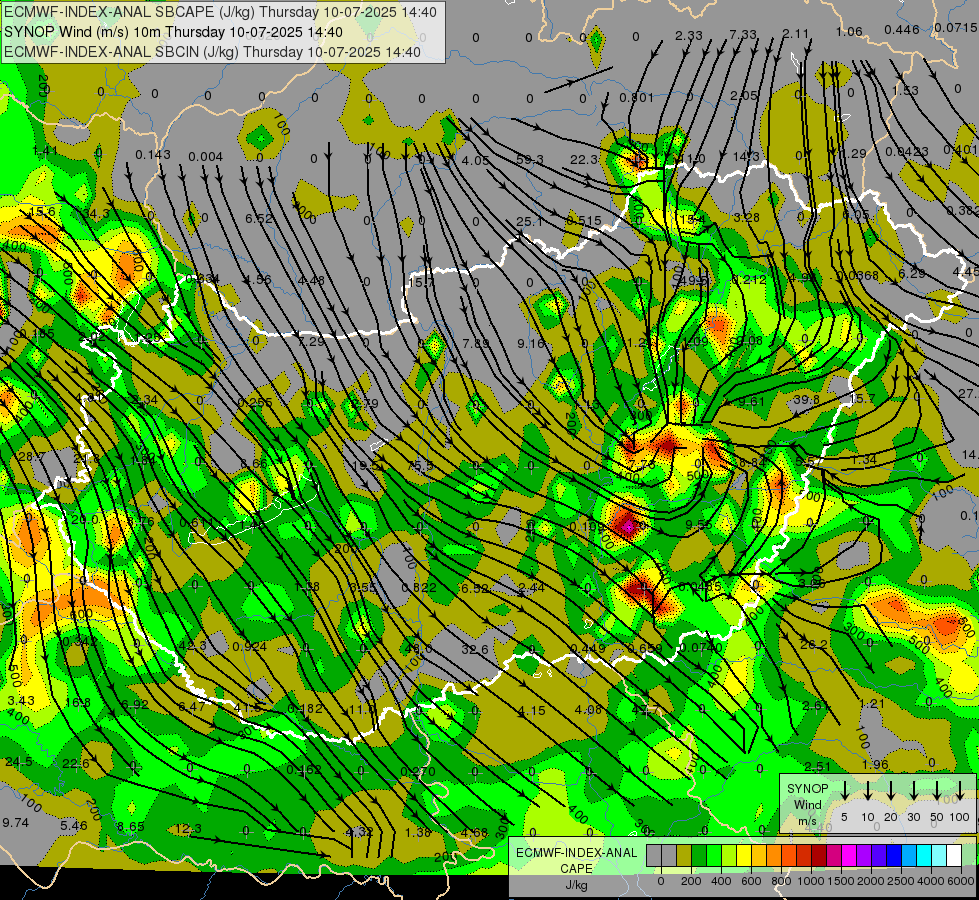Click the 6000 tick label on CAPE scale
The width and height of the screenshot is (979, 900).
point(961,881)
